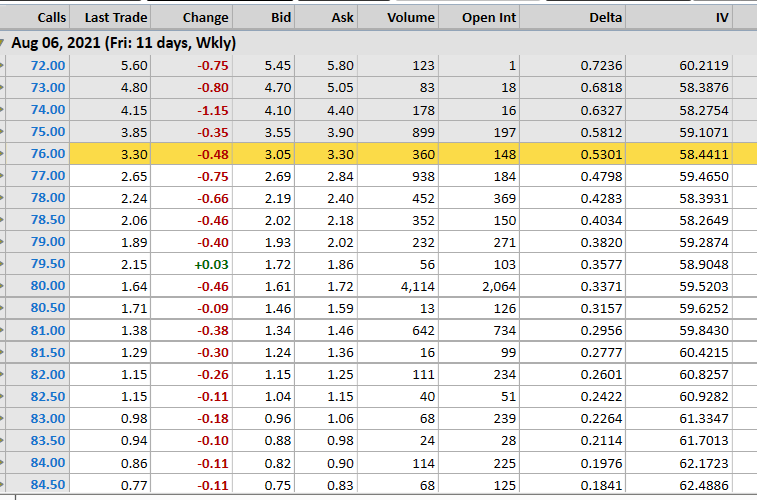This screenshot has width=757, height=500.
Task: Select the 239 open interest cell
Action: 505,419
